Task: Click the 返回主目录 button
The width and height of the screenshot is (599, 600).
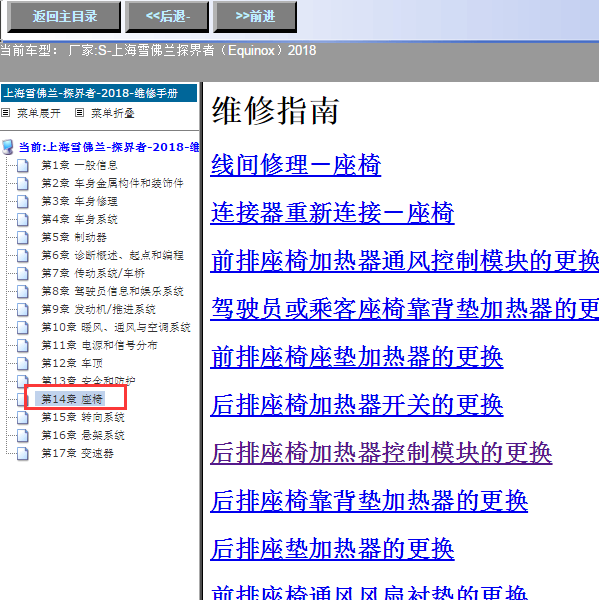Action: click(64, 16)
